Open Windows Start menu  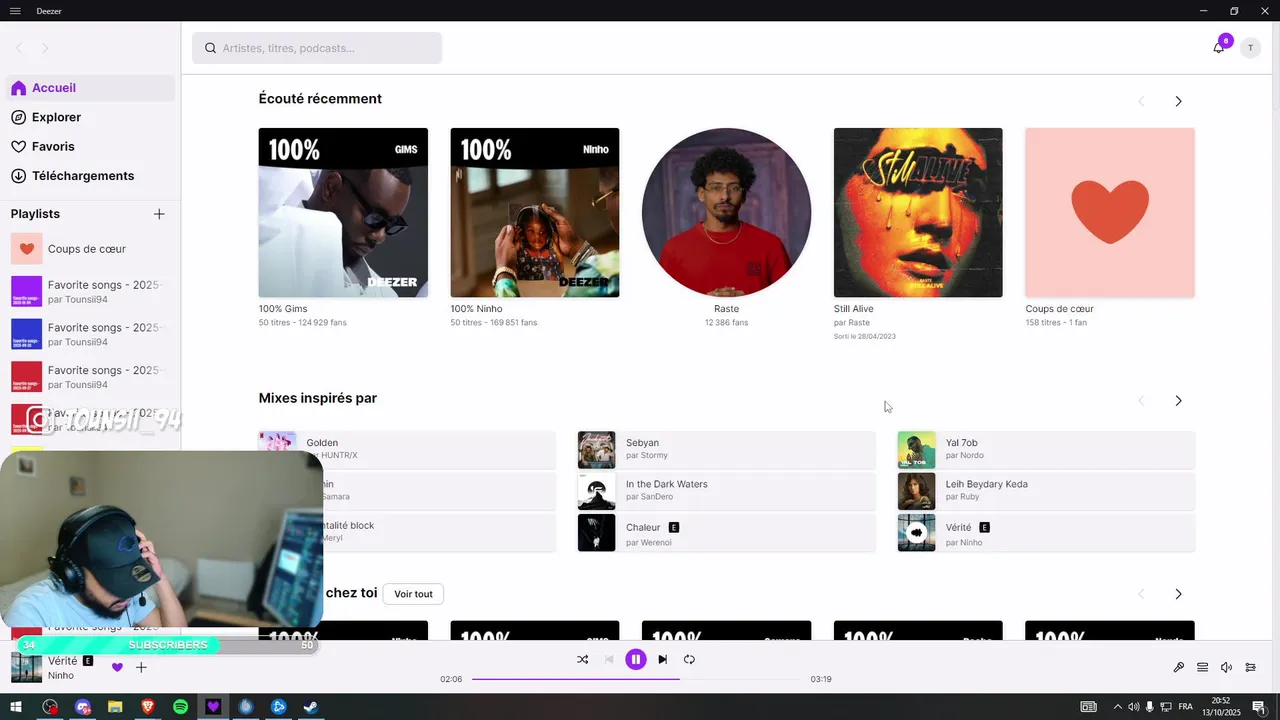point(16,707)
